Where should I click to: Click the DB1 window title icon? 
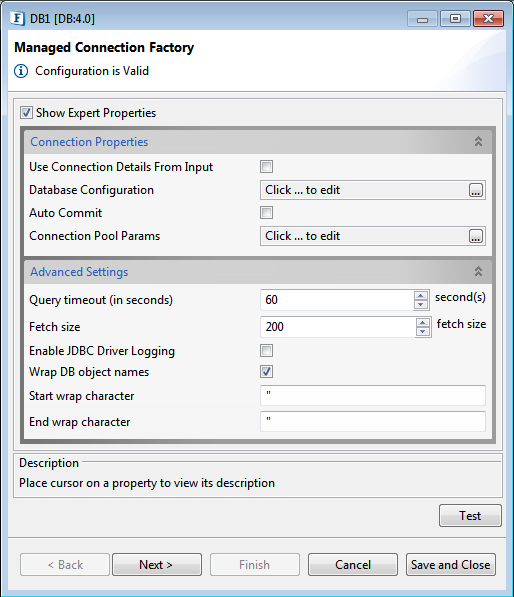(18, 18)
